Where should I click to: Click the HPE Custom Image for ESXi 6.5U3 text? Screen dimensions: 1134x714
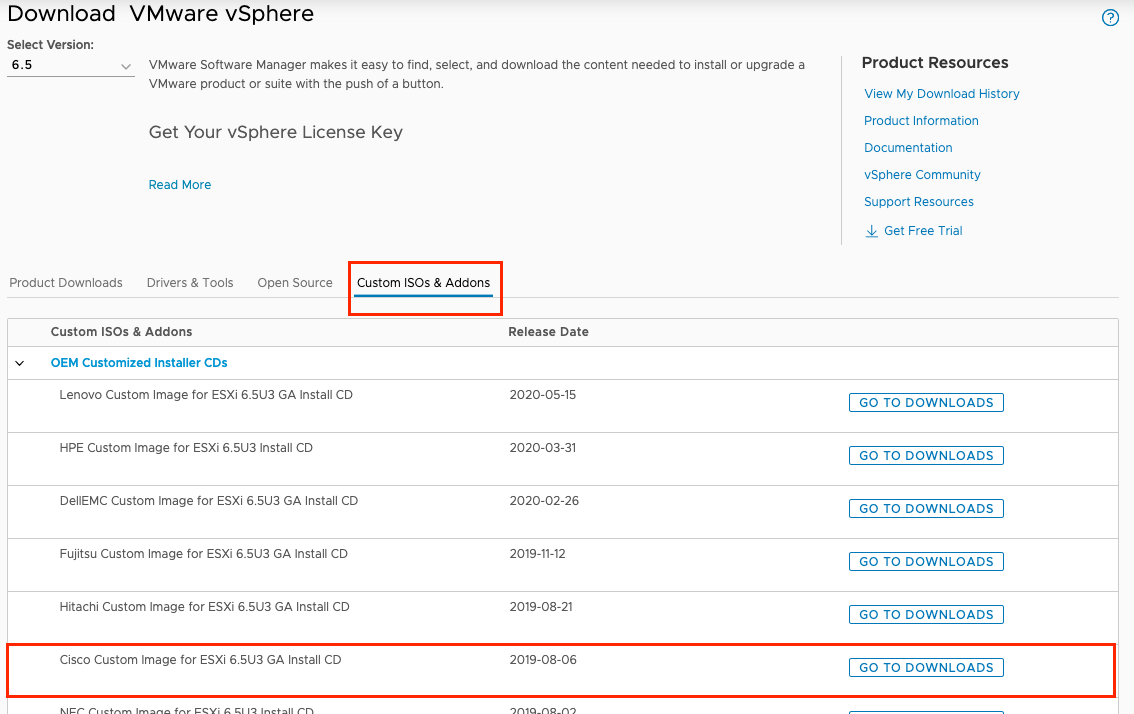pyautogui.click(x=186, y=448)
